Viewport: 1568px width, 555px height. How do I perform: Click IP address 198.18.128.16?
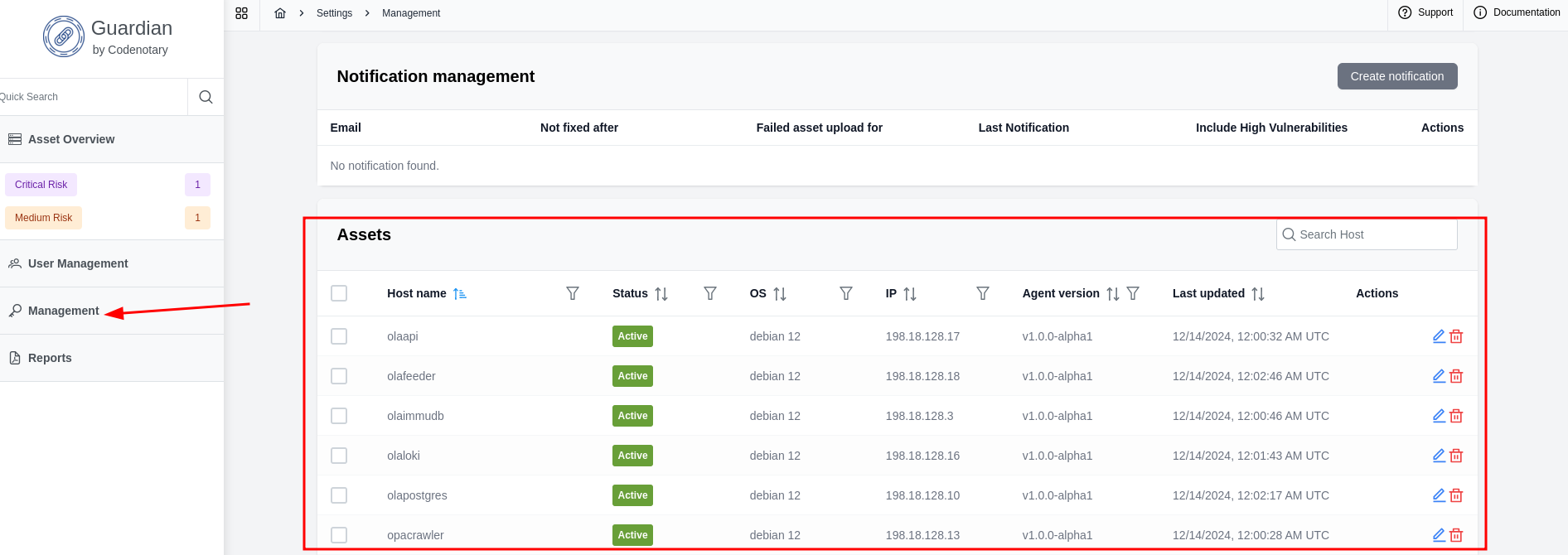(x=922, y=456)
